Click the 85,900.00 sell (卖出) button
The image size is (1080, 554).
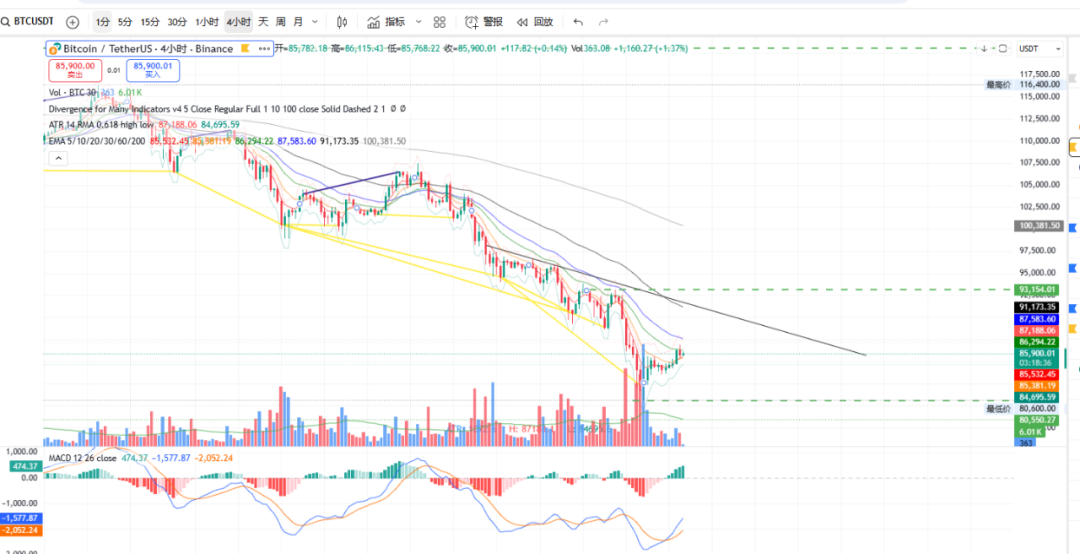tap(76, 69)
